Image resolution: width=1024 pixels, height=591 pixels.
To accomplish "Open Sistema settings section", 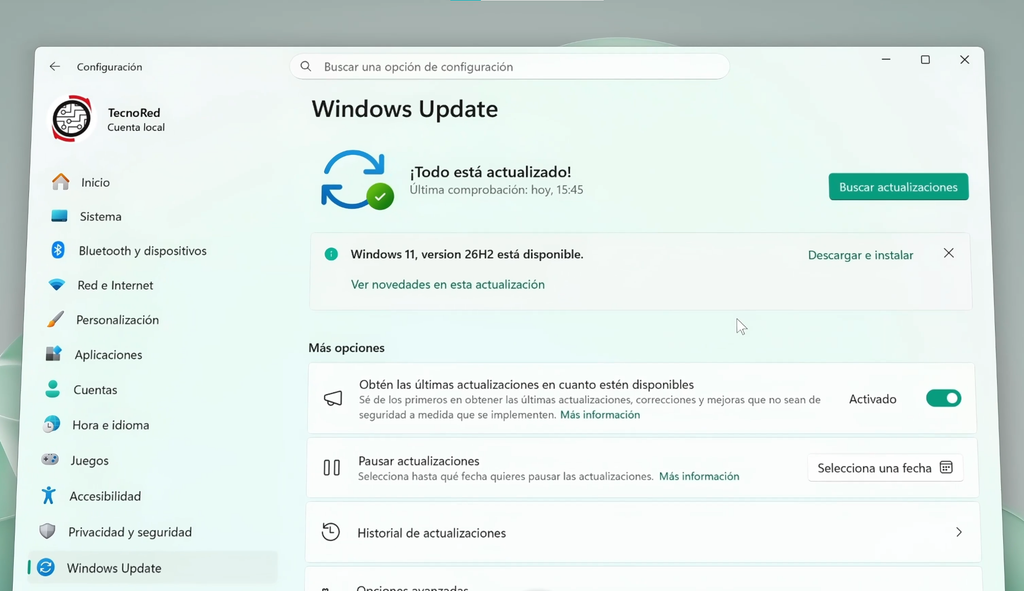I will coord(101,216).
